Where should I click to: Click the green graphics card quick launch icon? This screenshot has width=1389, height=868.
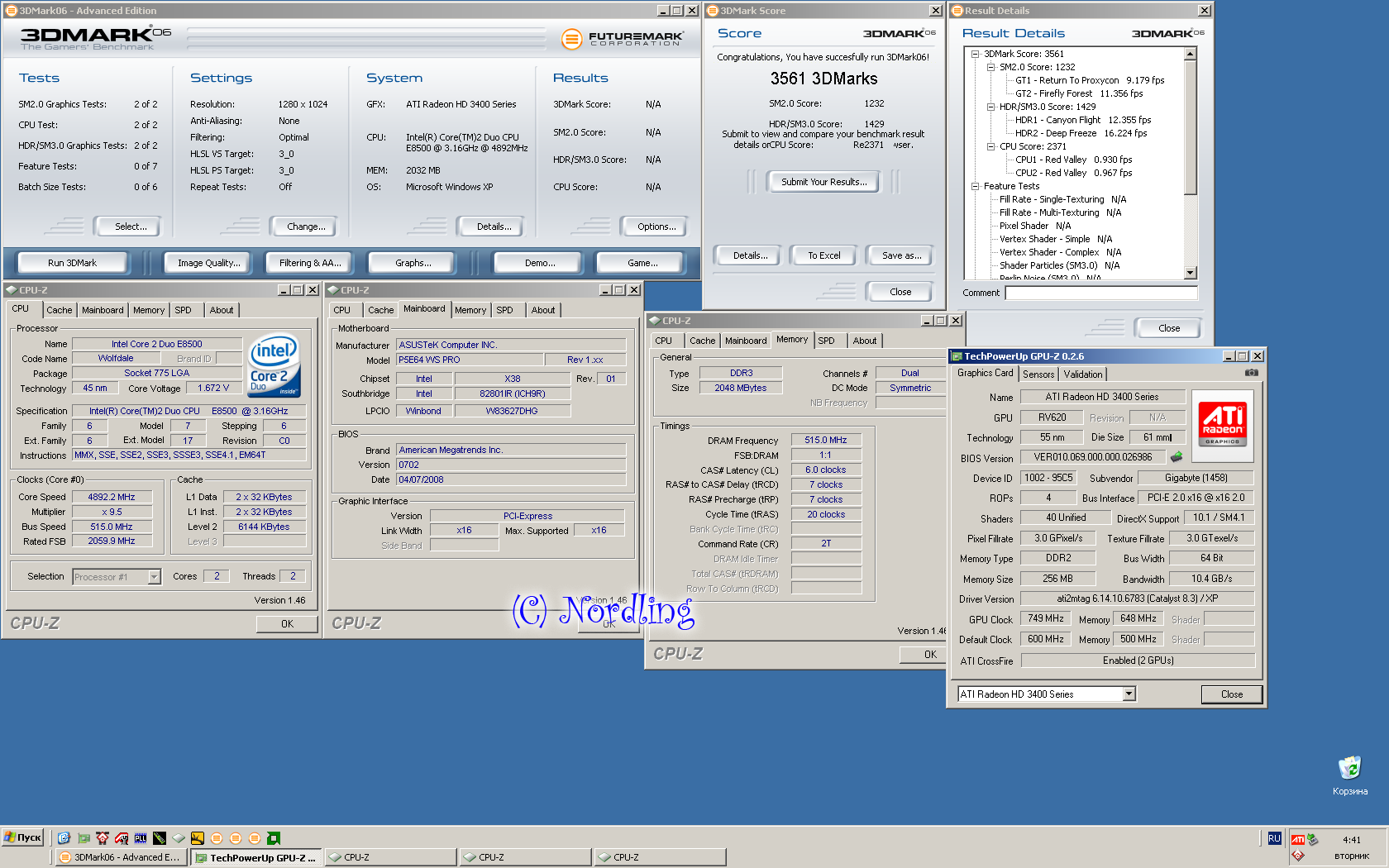coord(84,837)
